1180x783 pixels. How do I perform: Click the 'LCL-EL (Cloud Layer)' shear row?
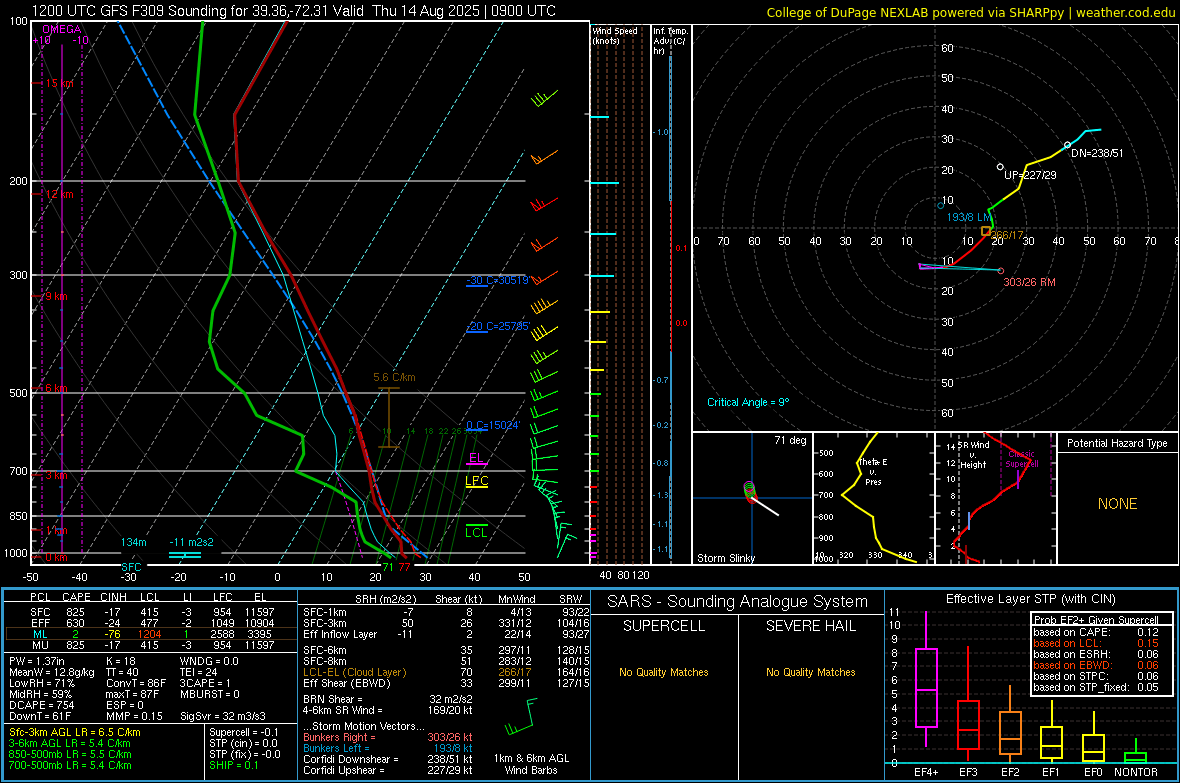click(x=446, y=672)
